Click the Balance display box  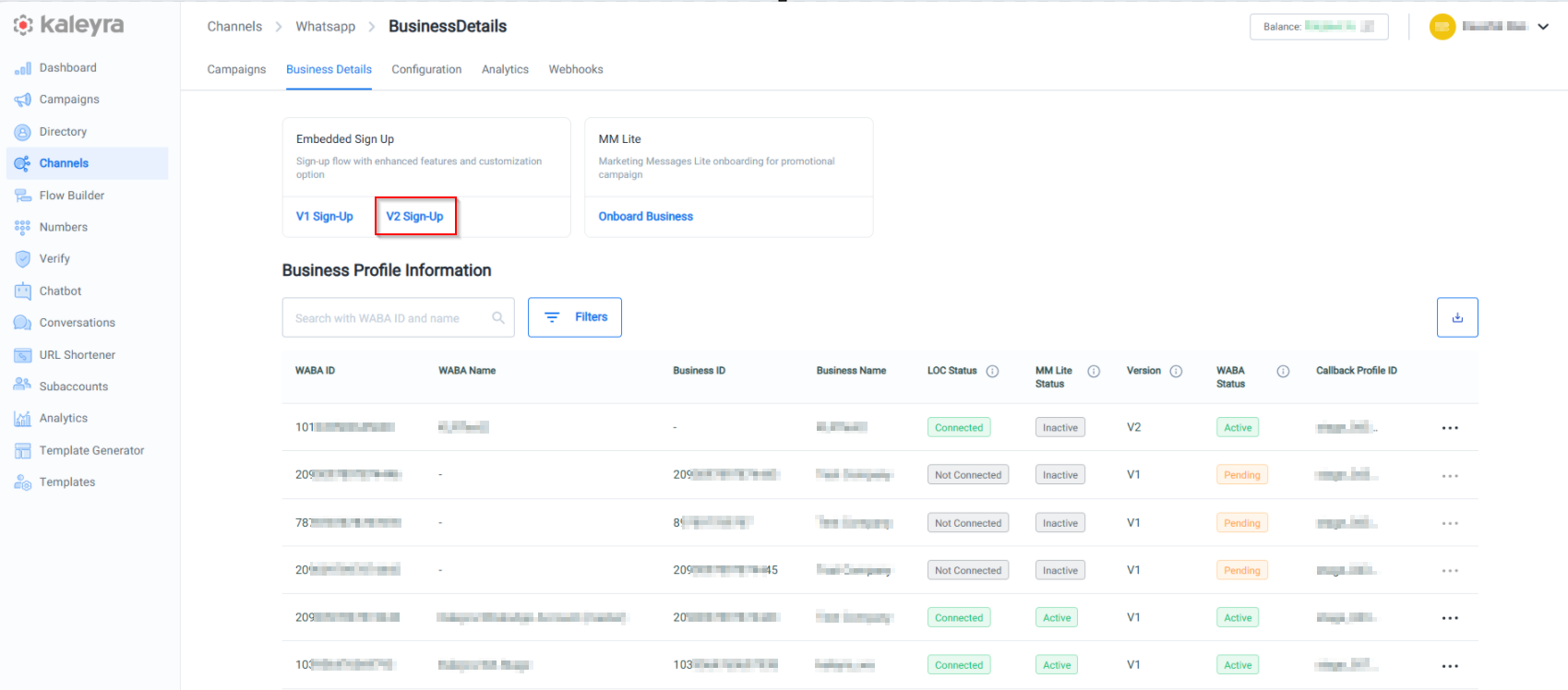coord(1319,27)
